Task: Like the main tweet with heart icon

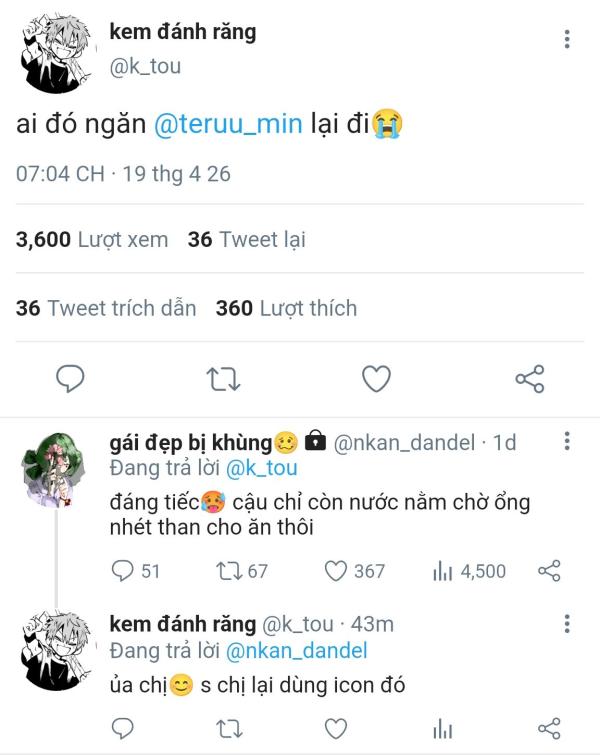Action: pyautogui.click(x=376, y=378)
